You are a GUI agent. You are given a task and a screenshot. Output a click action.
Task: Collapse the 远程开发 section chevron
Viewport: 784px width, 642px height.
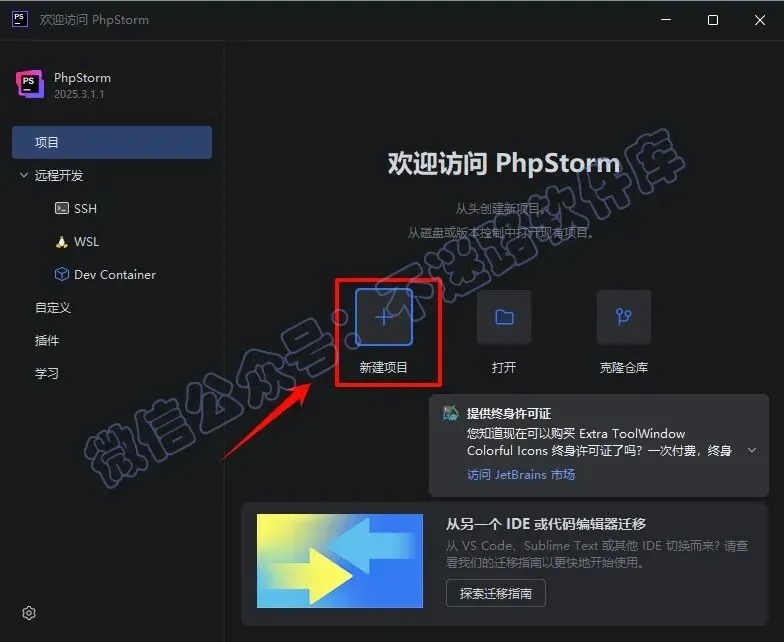click(24, 175)
